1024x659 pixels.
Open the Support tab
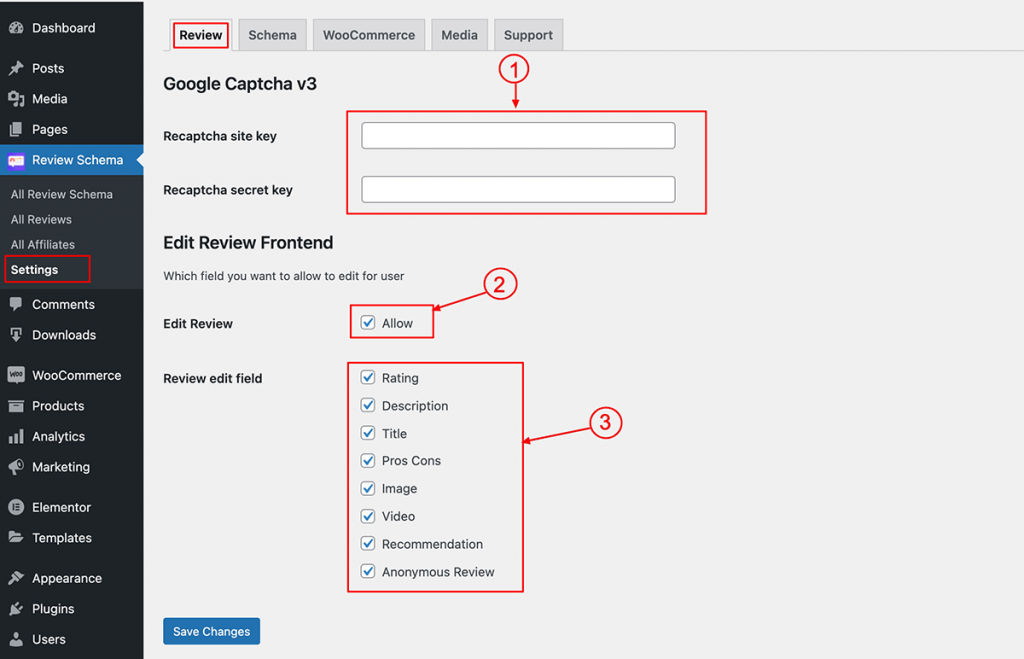pos(528,35)
